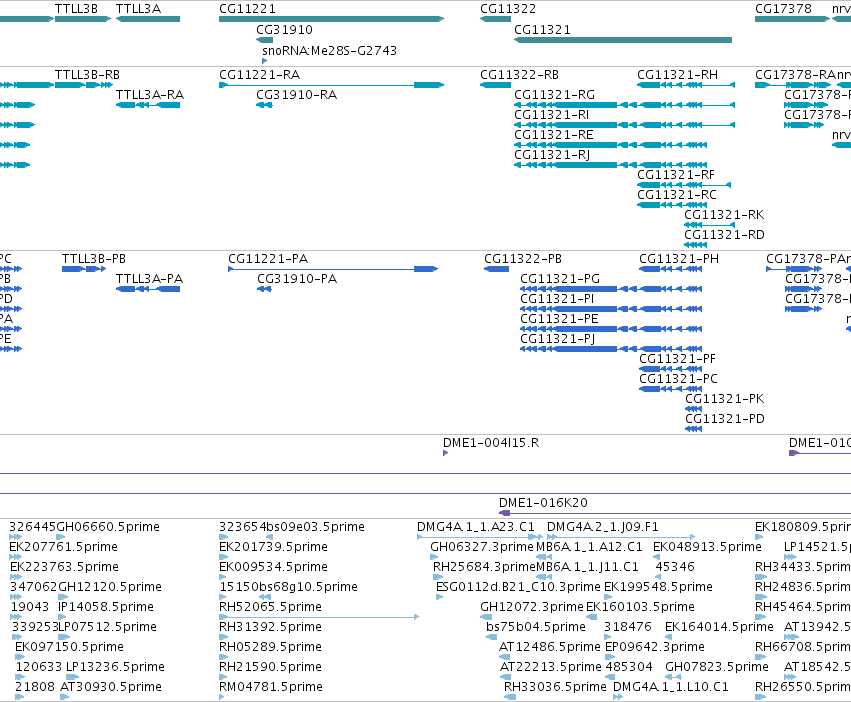851x702 pixels.
Task: Open protein CG11321-PE
Action: tap(560, 319)
